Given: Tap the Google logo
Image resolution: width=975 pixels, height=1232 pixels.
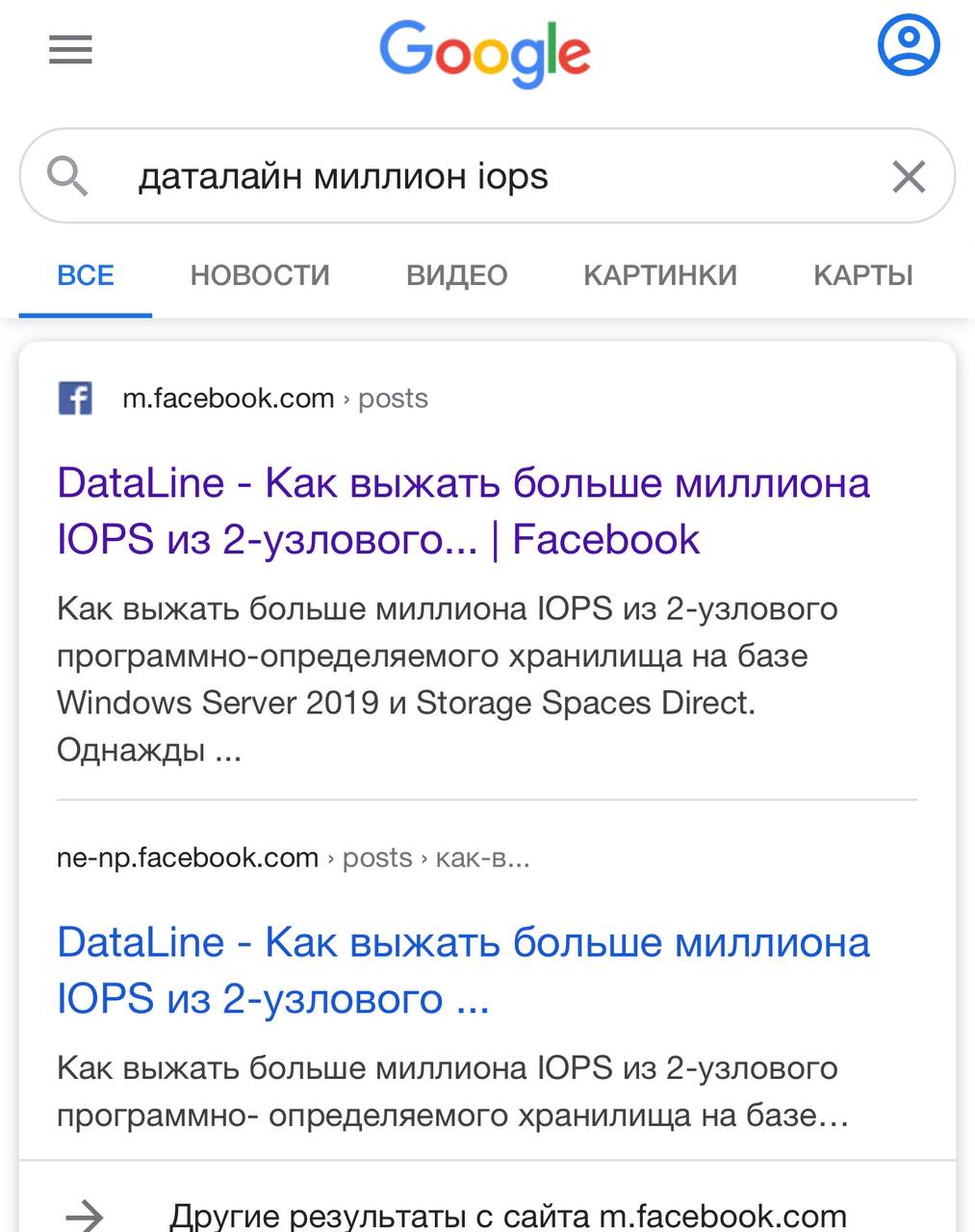Looking at the screenshot, I should point(485,53).
